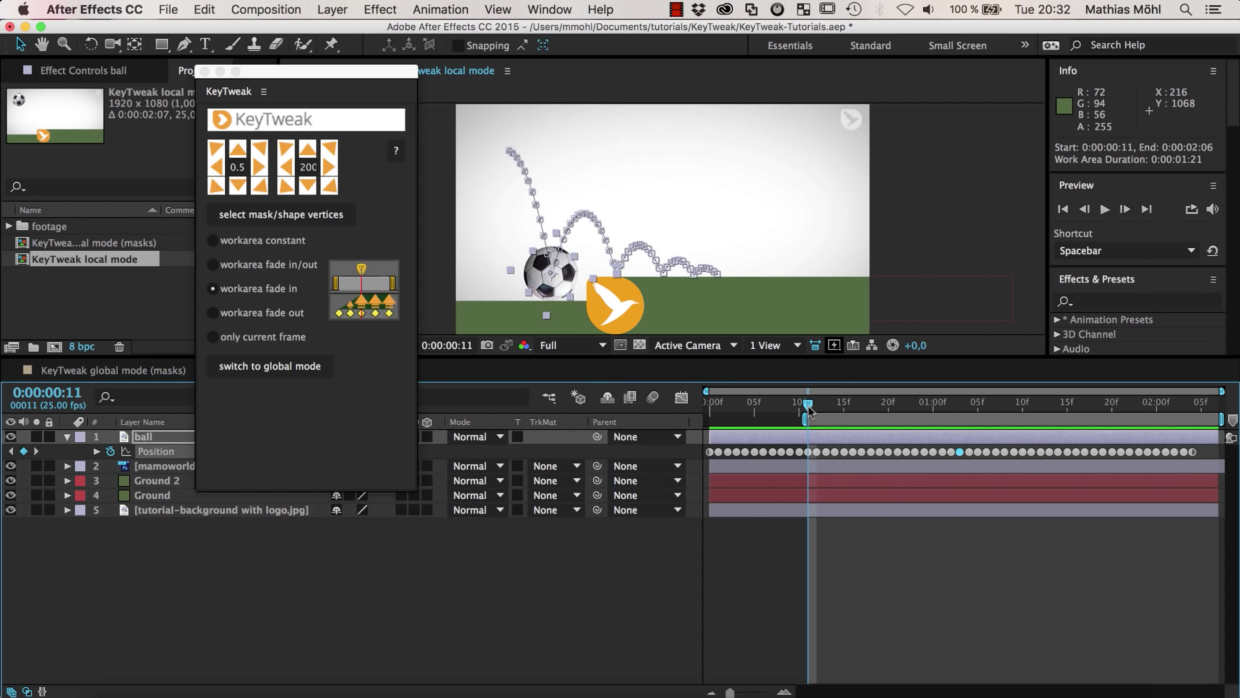1240x698 pixels.
Task: Switch to the Effect Controls ball tab
Action: tap(83, 71)
